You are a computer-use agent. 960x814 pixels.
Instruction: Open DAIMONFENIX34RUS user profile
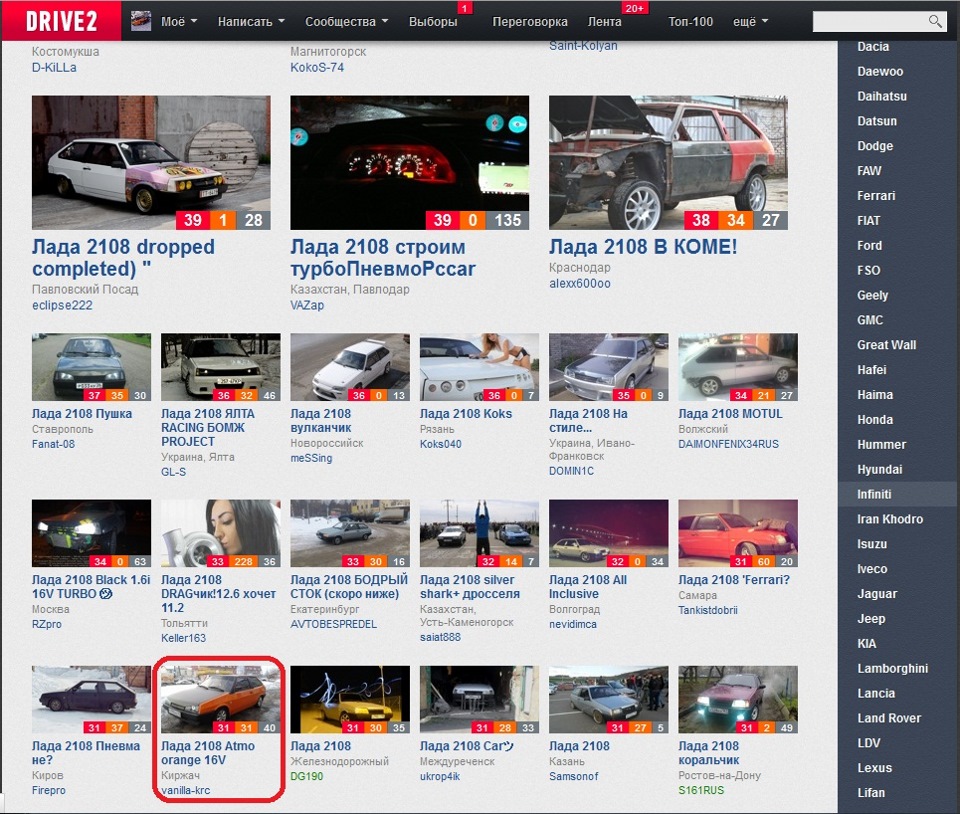coord(729,444)
